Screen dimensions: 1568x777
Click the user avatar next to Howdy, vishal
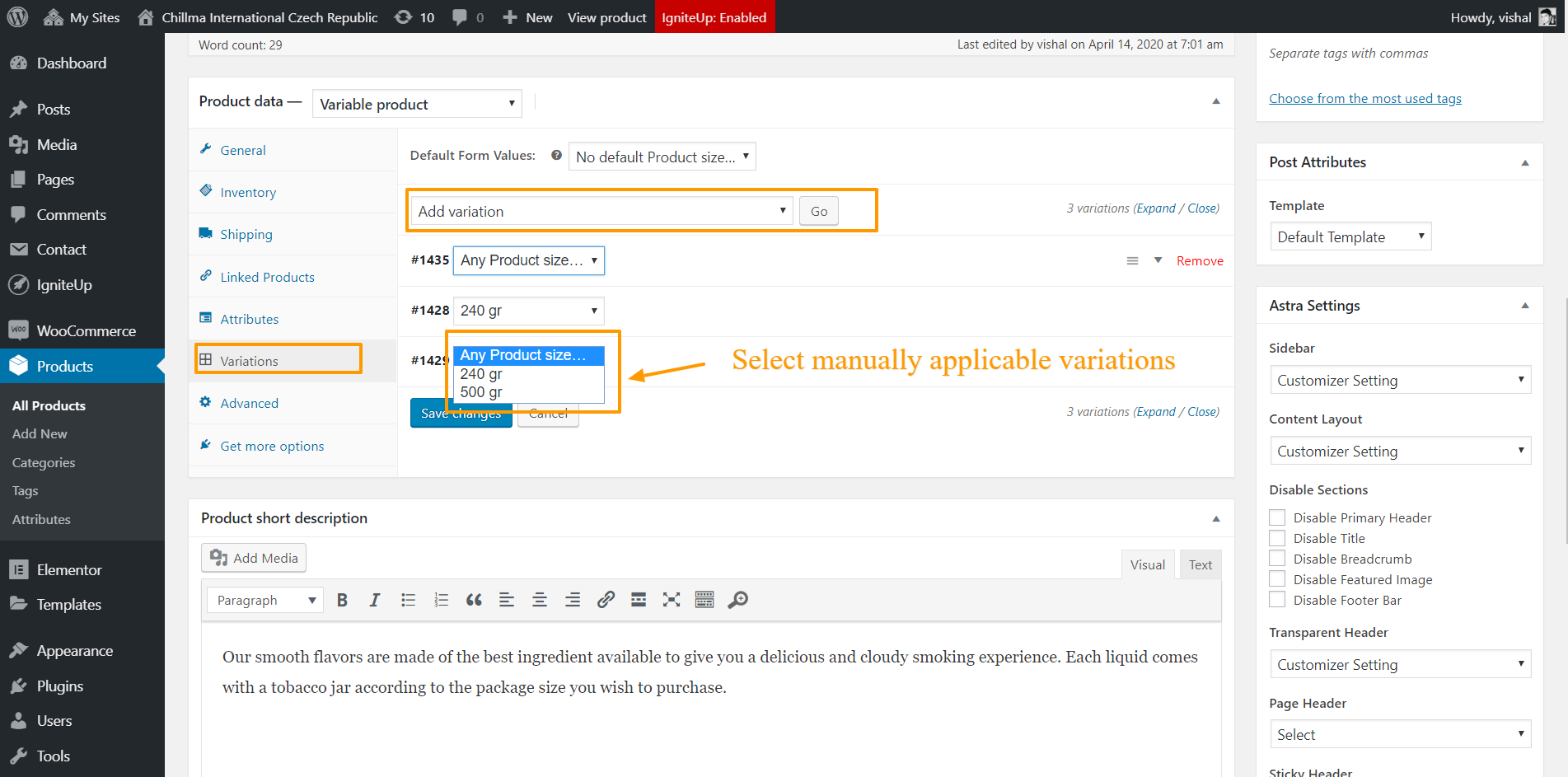tap(1547, 17)
